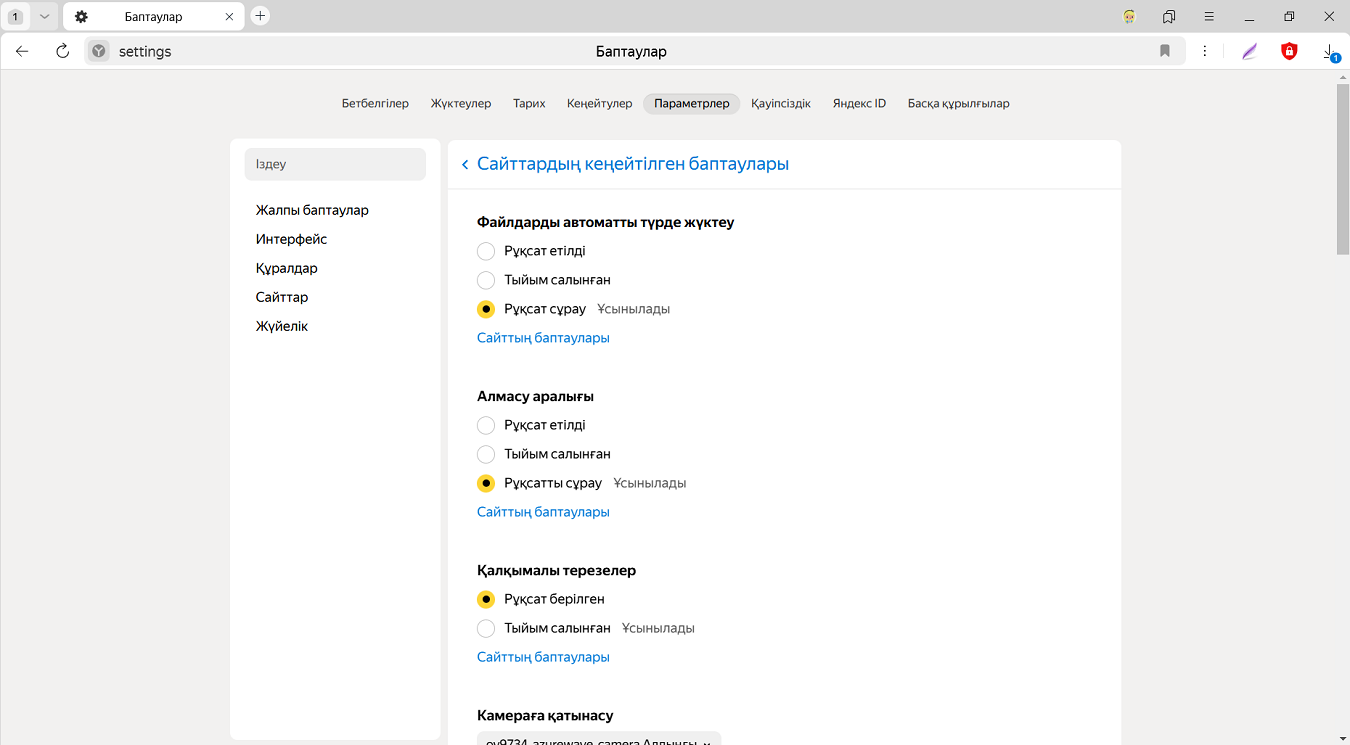
Task: Go back via Сайттардың кеңейтілген баптаулары header
Action: tap(465, 164)
